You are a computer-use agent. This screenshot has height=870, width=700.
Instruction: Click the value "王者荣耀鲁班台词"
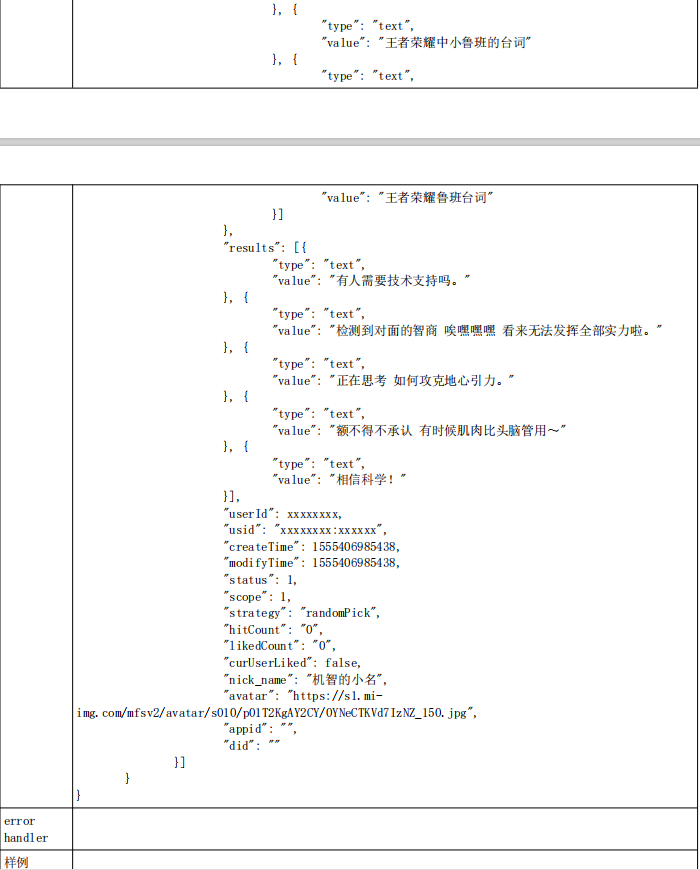(x=436, y=198)
